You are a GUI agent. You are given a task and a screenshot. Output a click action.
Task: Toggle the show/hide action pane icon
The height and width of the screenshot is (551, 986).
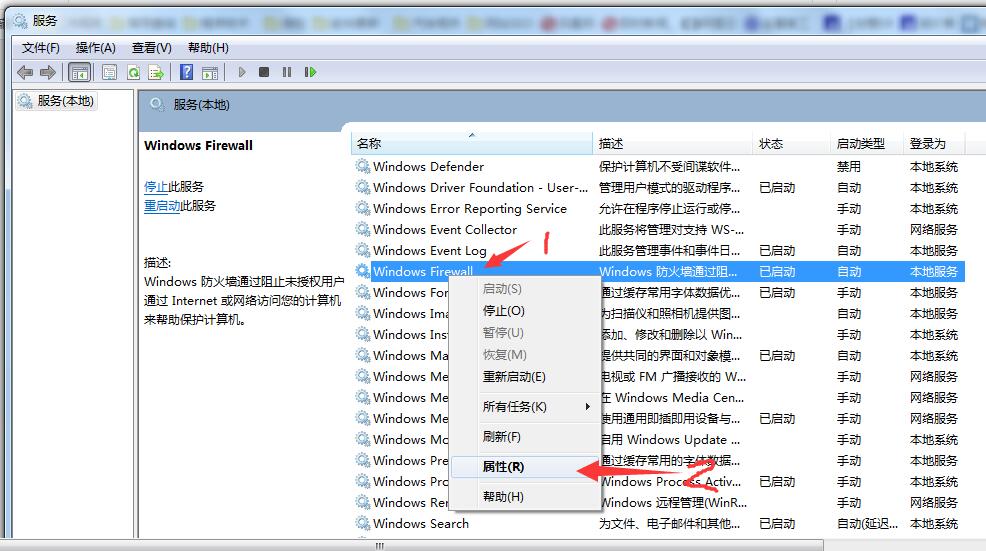[x=210, y=72]
